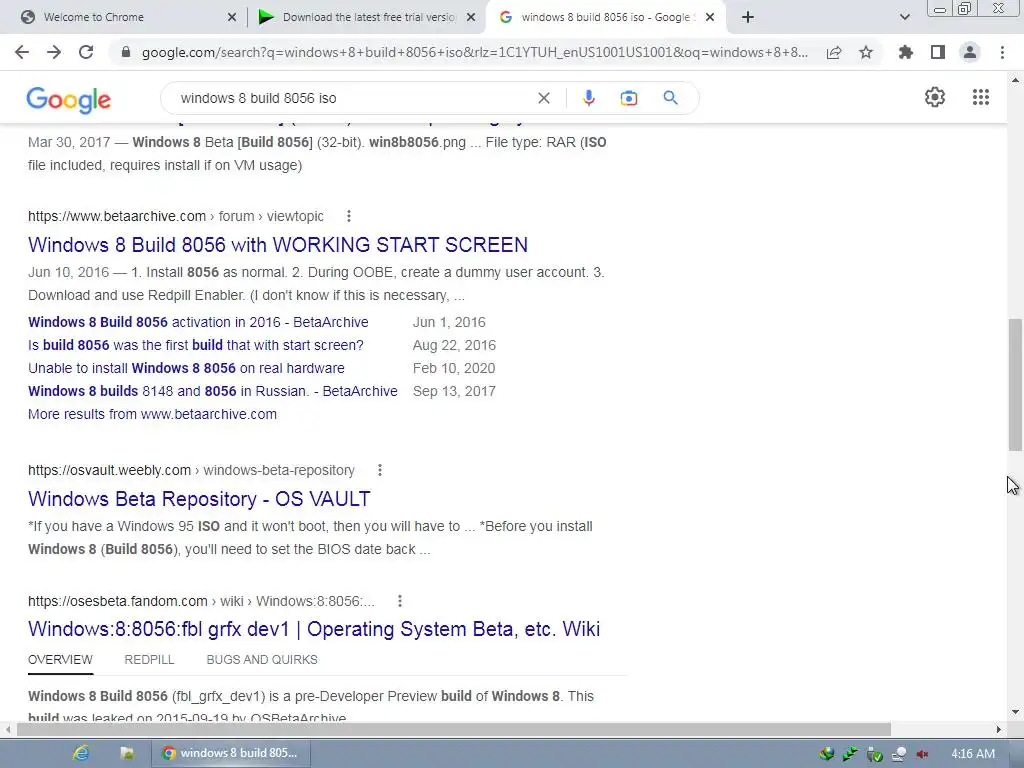
Task: Click osvault.weebly.com breadcrumb URL text
Action: [x=191, y=470]
